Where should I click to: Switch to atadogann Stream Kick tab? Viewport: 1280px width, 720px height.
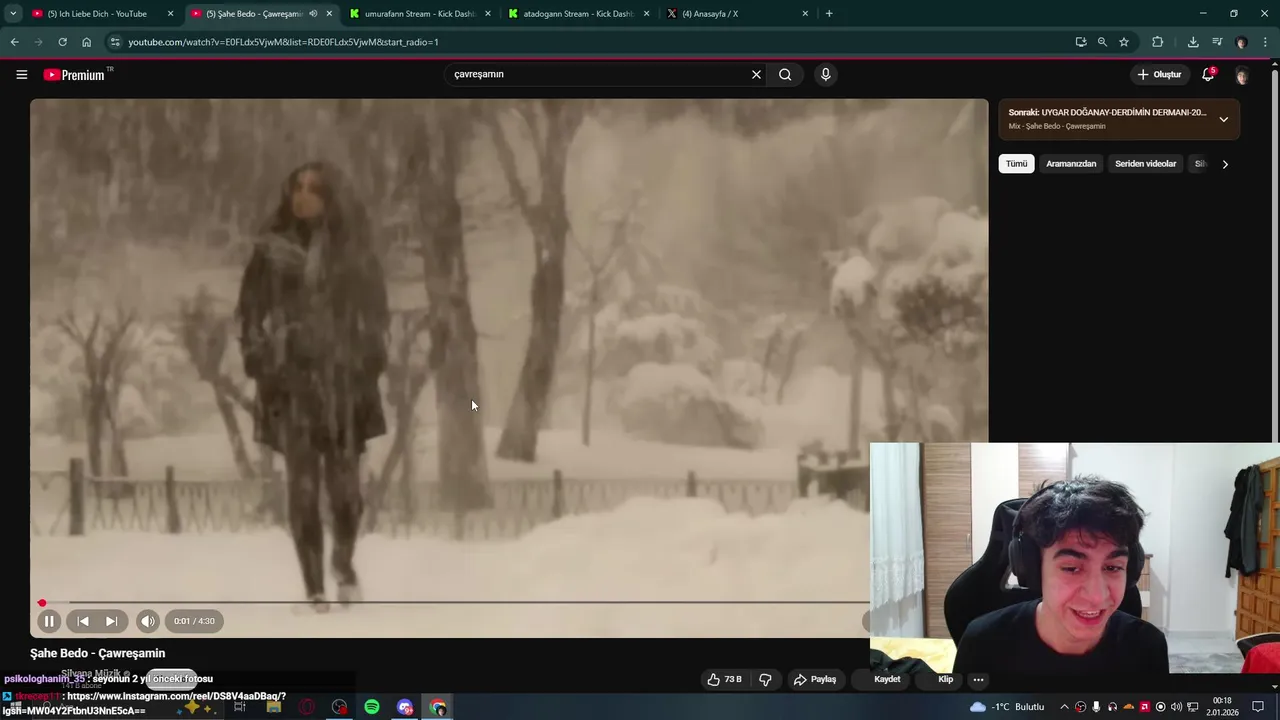click(578, 14)
